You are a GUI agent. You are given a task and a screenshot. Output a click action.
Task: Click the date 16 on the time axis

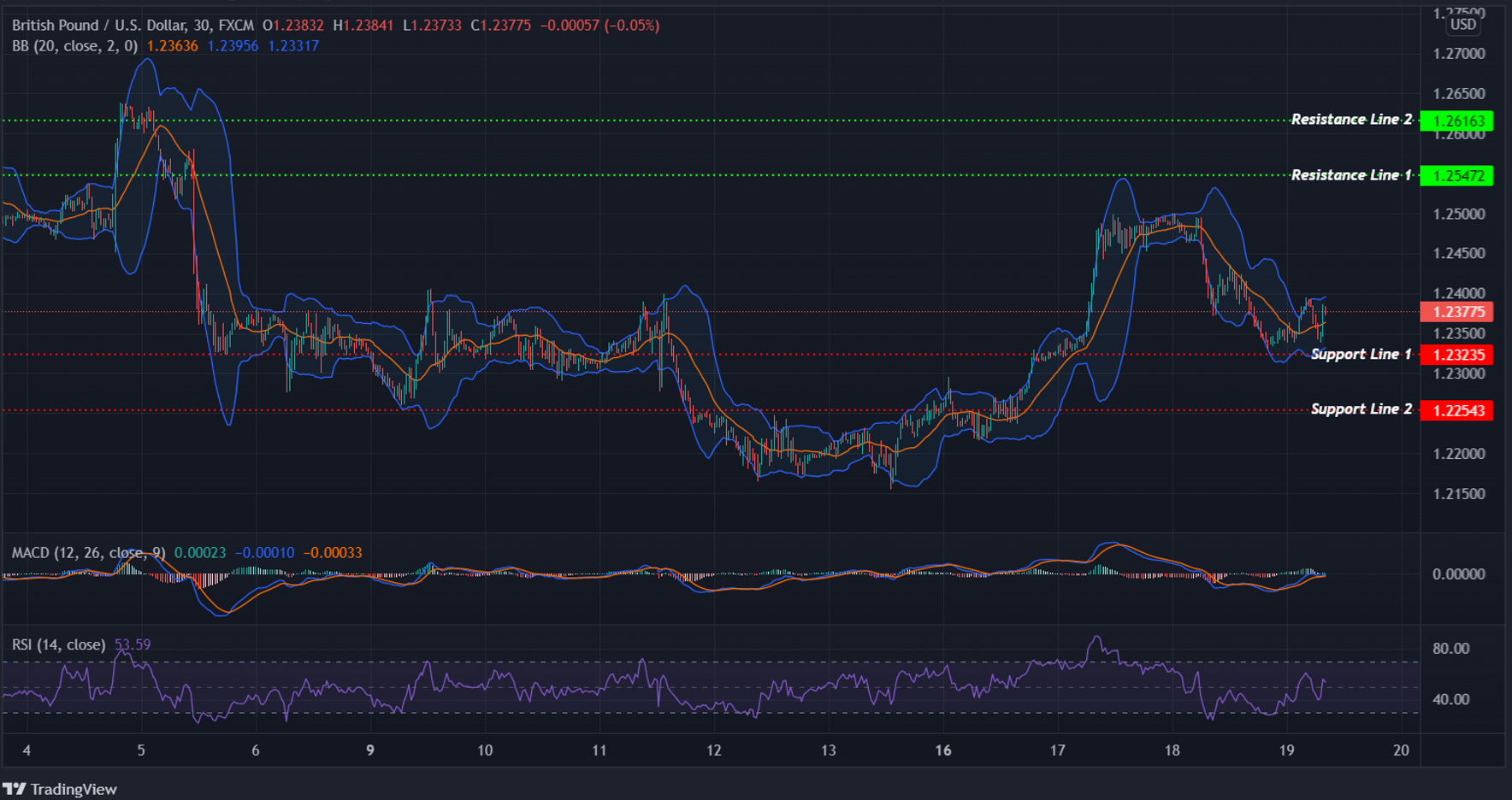(x=943, y=750)
